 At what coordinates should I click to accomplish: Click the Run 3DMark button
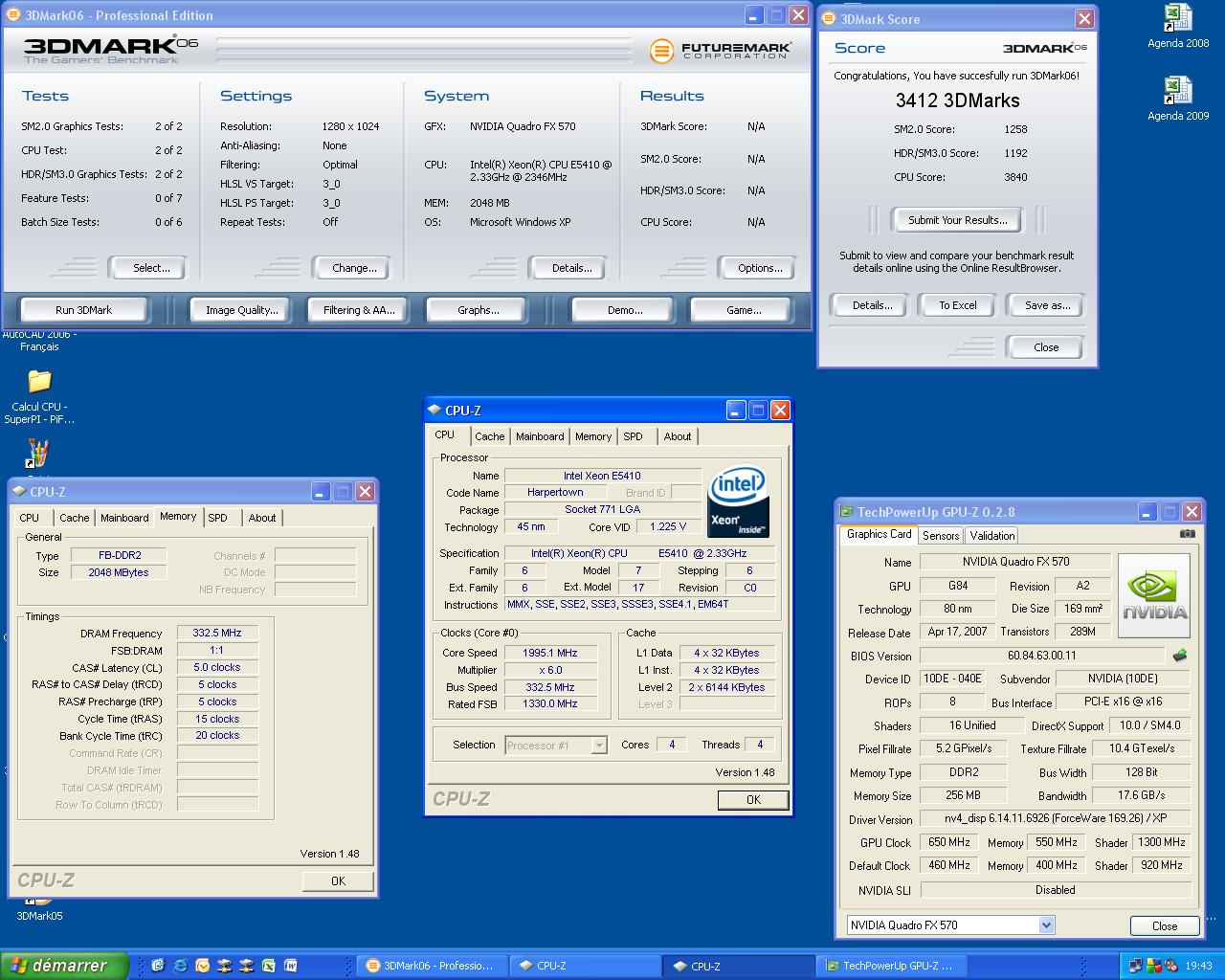click(83, 310)
